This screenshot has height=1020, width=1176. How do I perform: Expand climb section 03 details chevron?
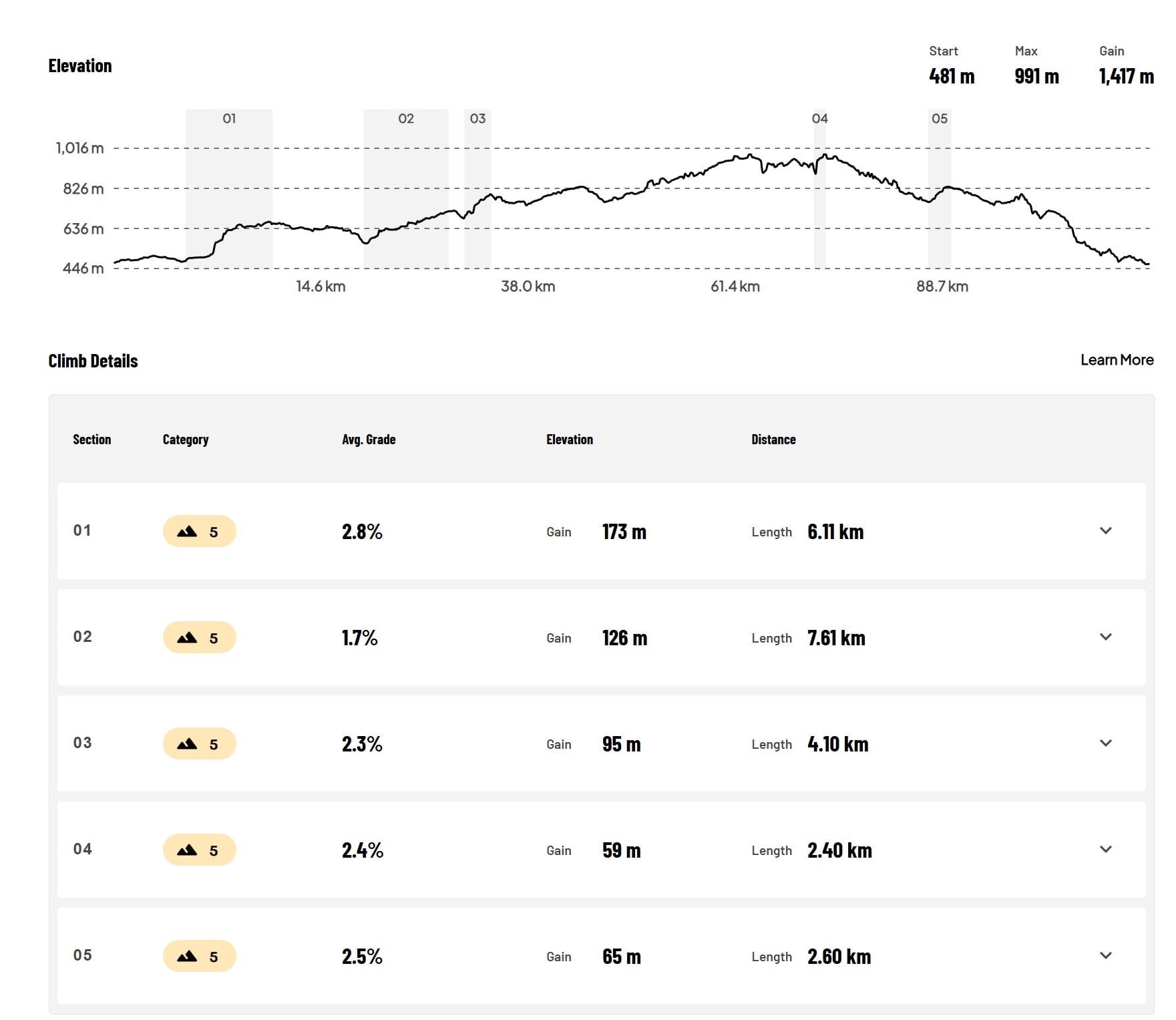coord(1105,743)
